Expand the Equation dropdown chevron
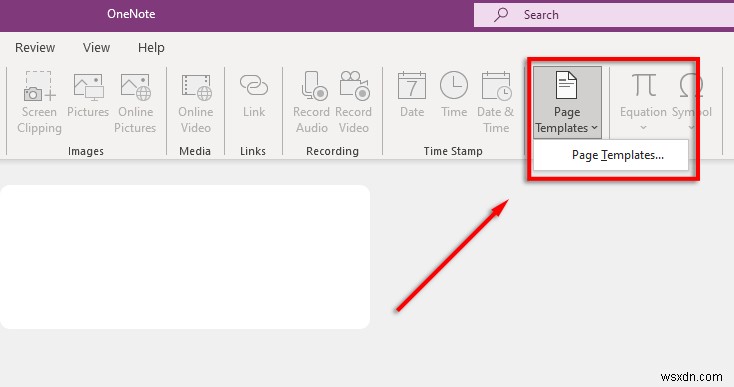This screenshot has width=734, height=387. coord(643,128)
